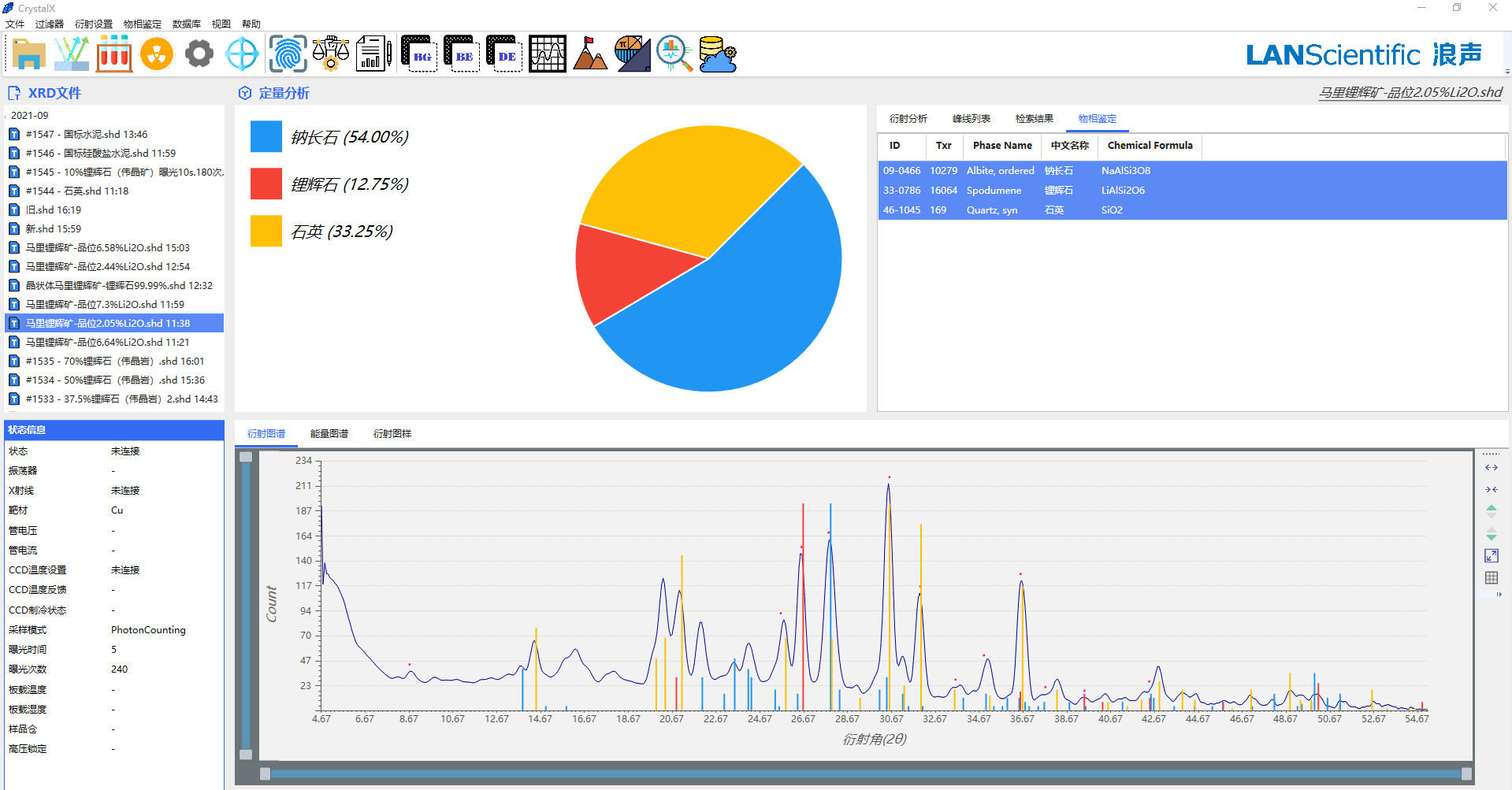Click the fingerprint phase identification icon
The width and height of the screenshot is (1512, 790).
(288, 54)
